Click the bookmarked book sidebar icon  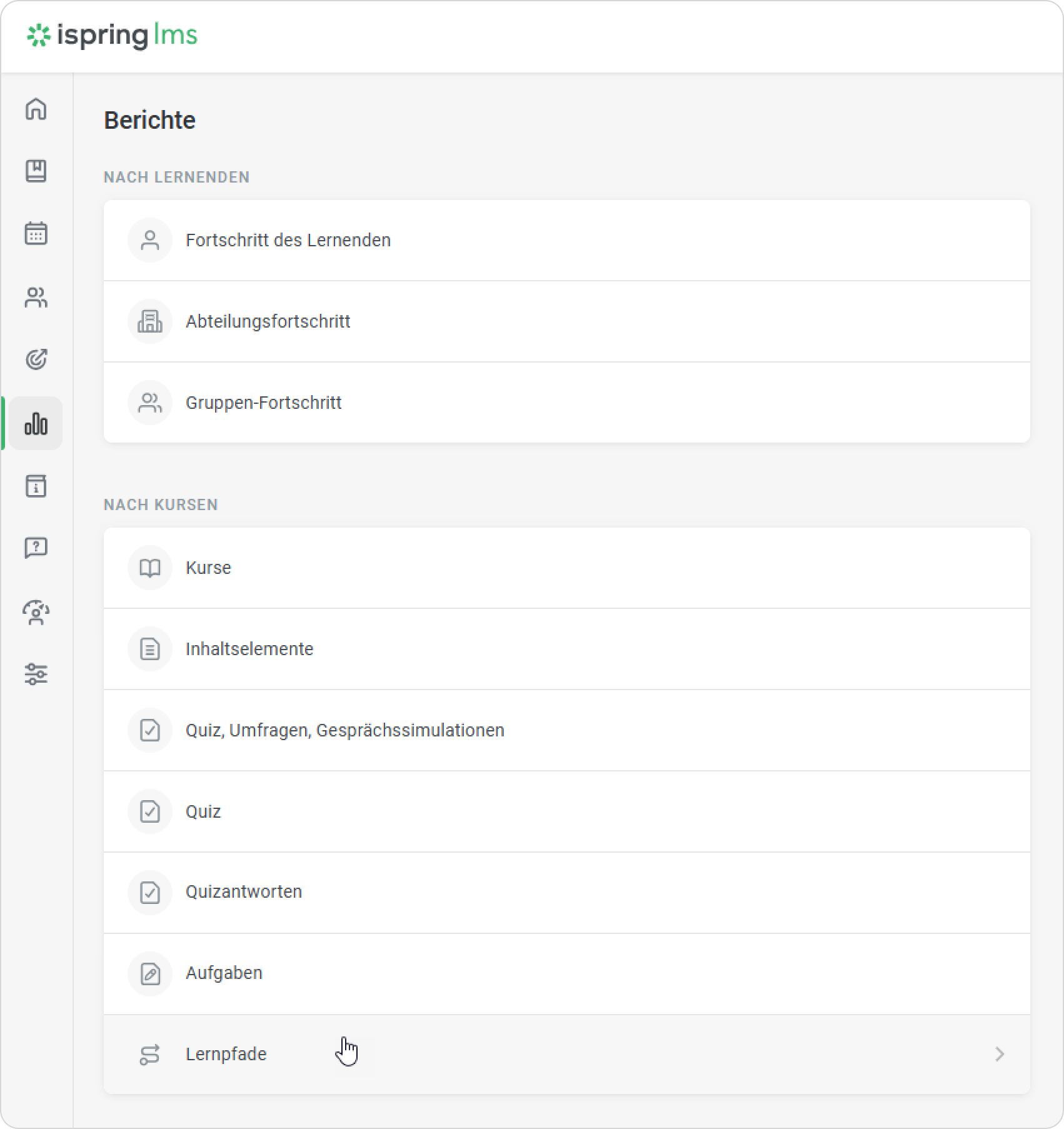(36, 171)
